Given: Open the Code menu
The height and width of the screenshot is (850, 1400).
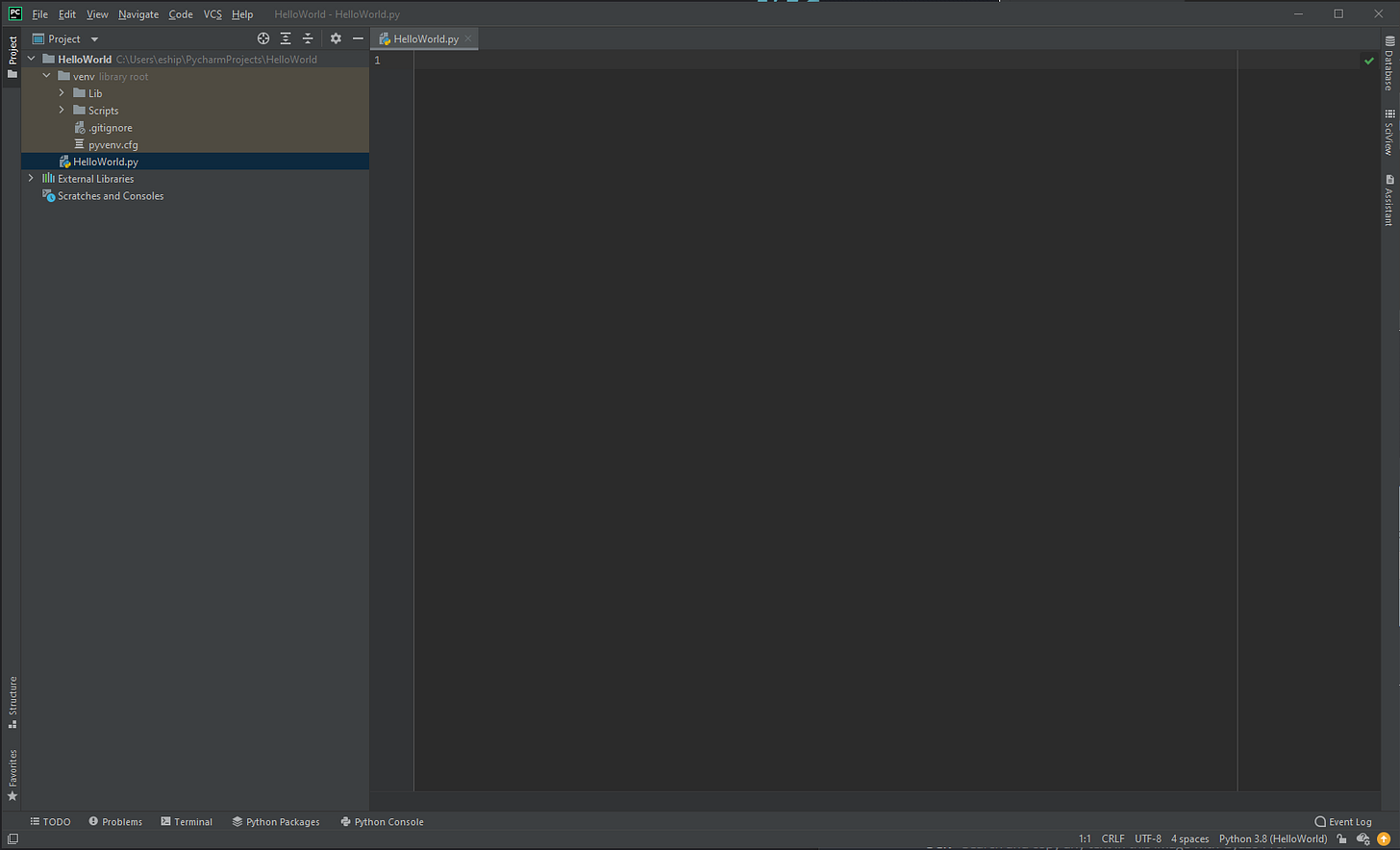Looking at the screenshot, I should (181, 14).
